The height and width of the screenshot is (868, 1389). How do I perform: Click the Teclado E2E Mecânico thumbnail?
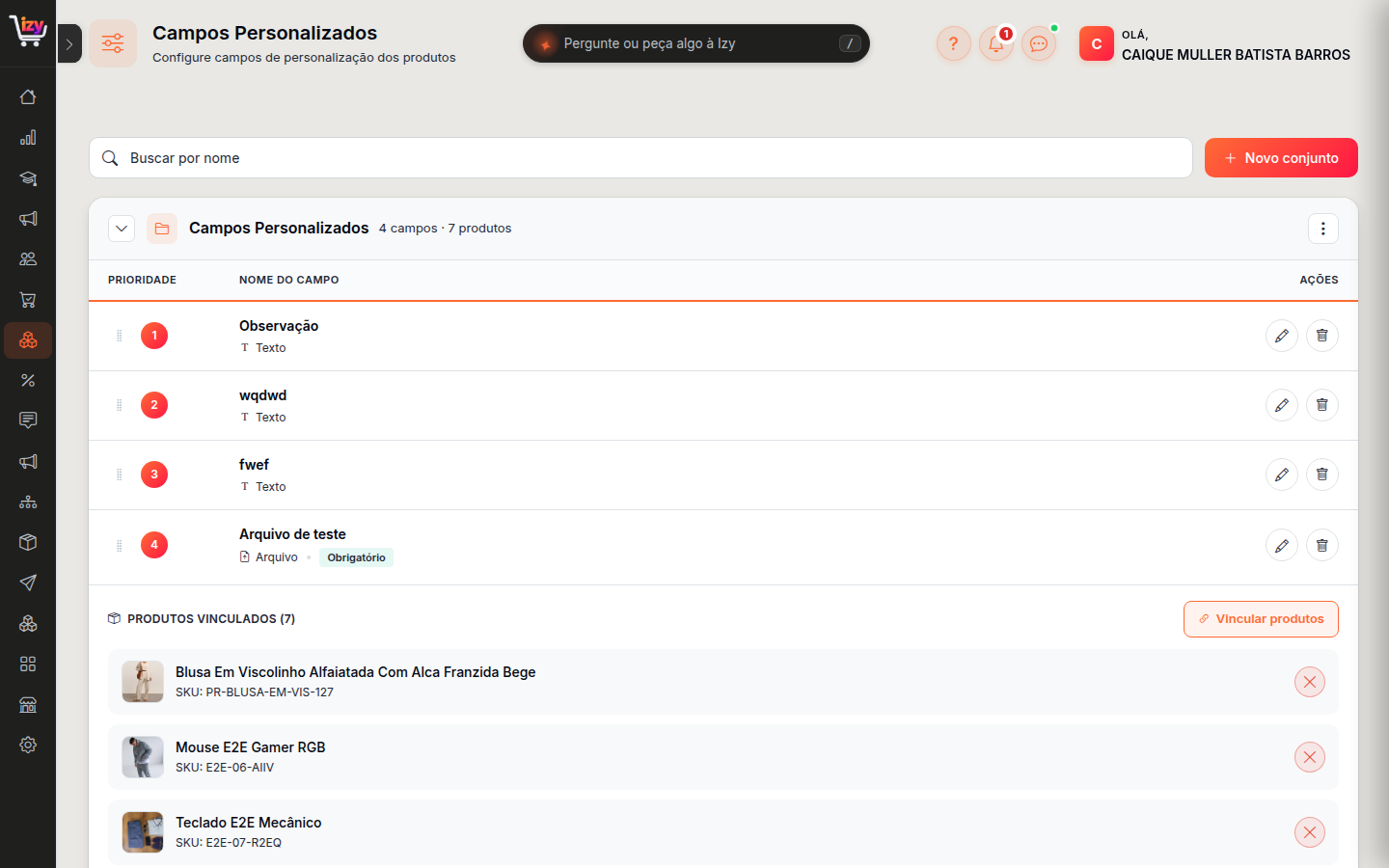point(143,832)
